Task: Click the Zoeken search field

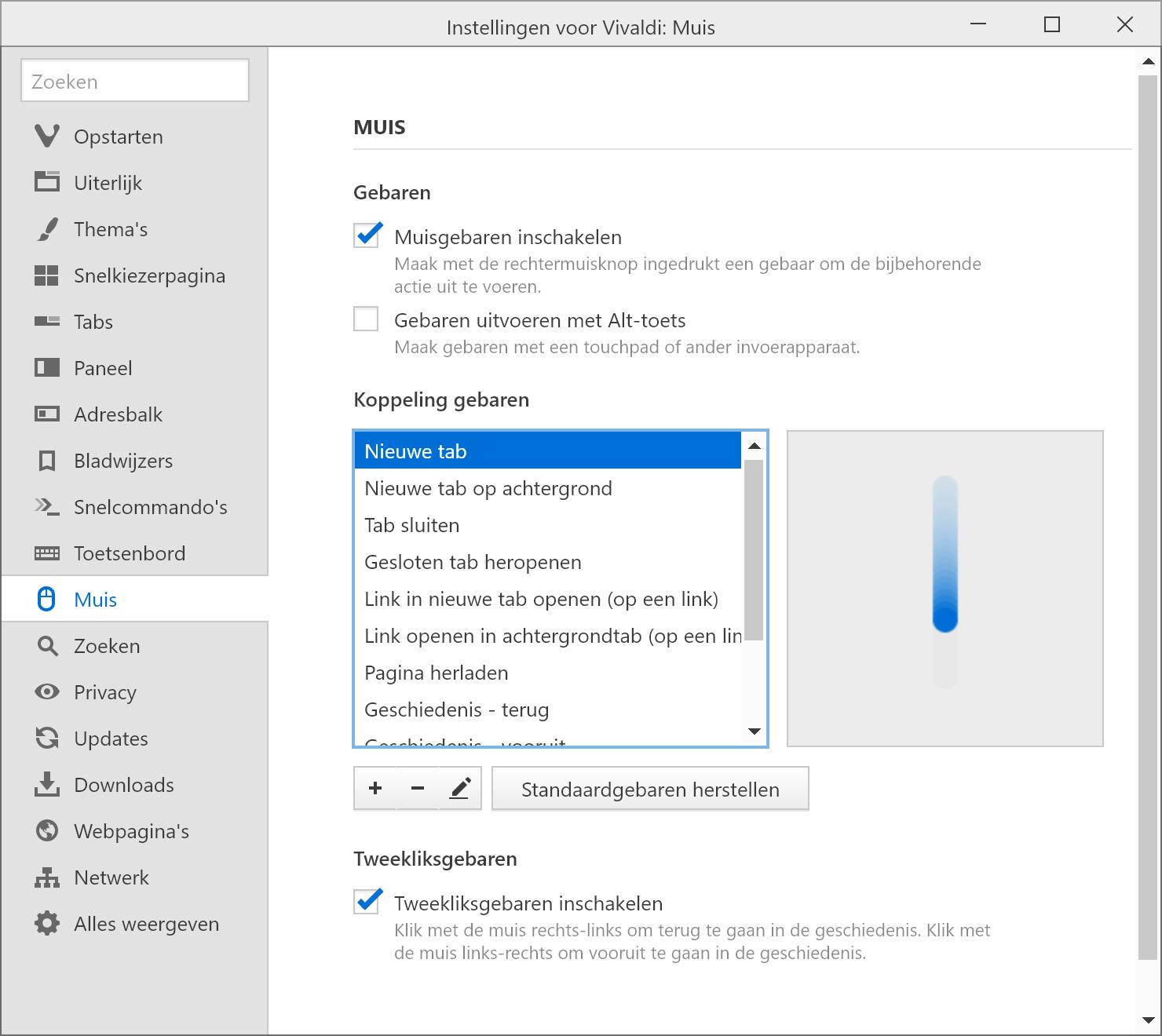Action: coord(135,81)
